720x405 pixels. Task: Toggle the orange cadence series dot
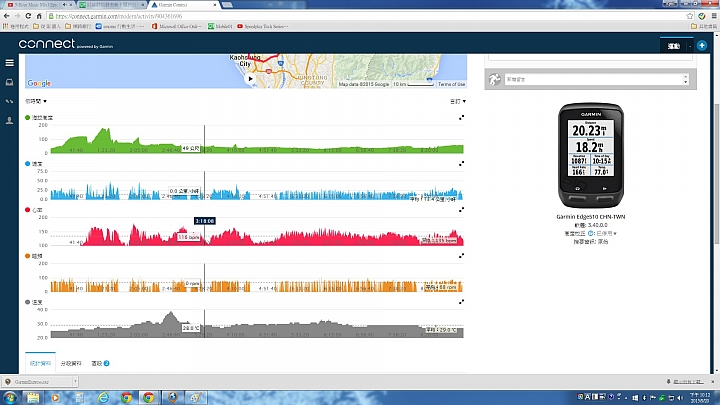click(28, 256)
